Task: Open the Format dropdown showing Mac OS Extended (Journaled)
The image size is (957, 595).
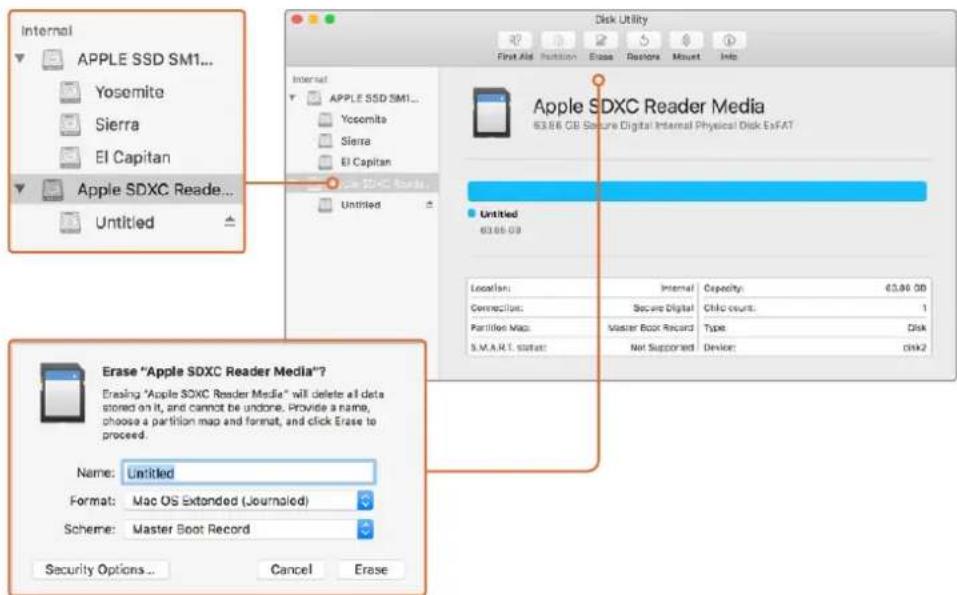Action: (249, 501)
